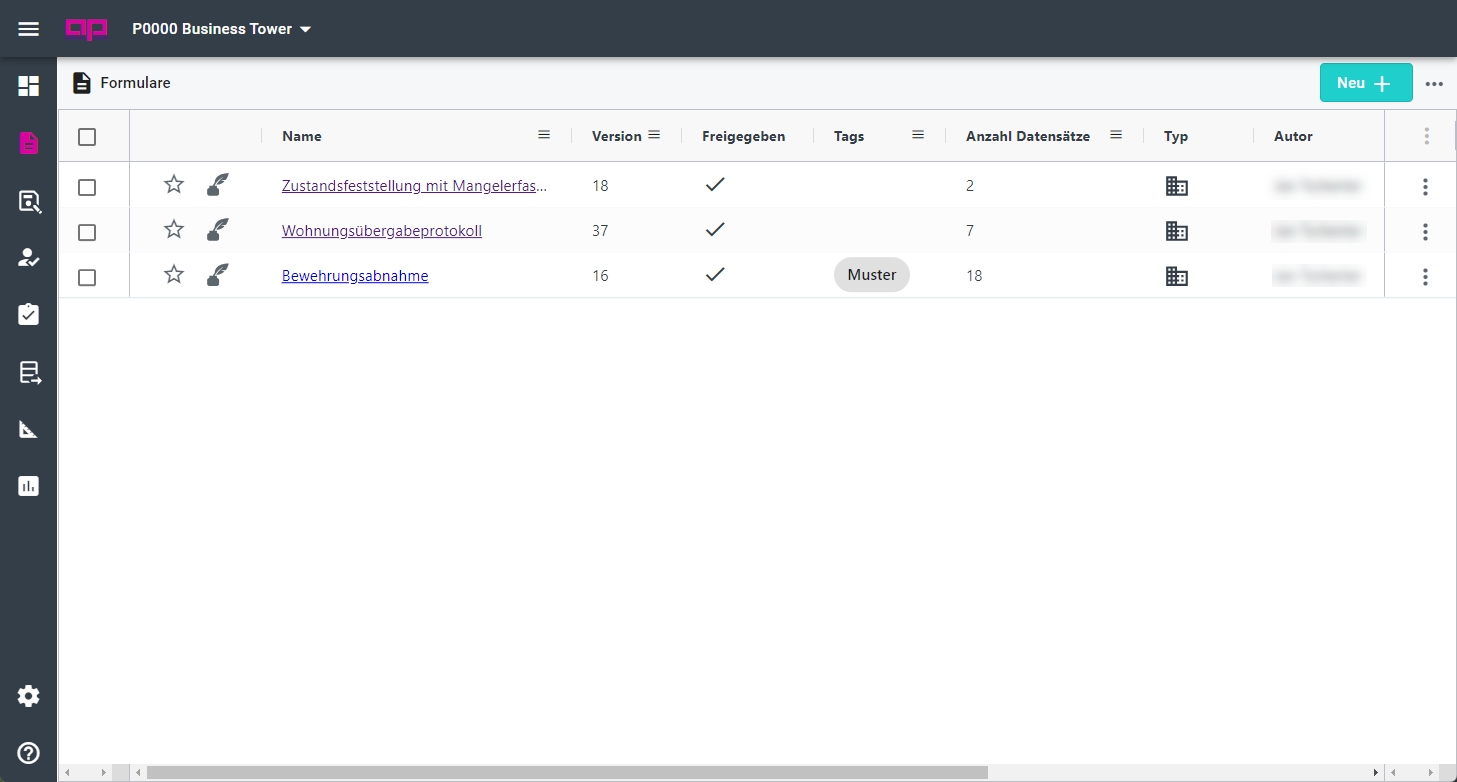The height and width of the screenshot is (782, 1457).
Task: Open the hamburger menu at top left
Action: [28, 29]
